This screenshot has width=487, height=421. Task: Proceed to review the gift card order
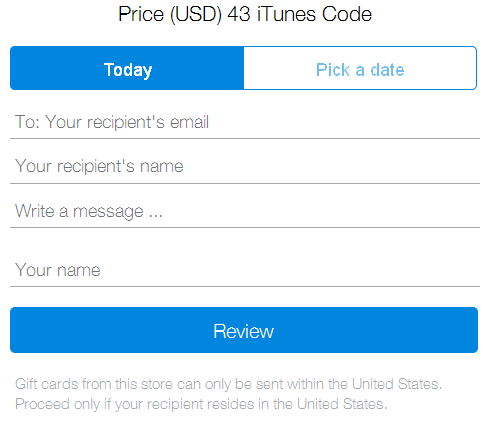pos(244,330)
